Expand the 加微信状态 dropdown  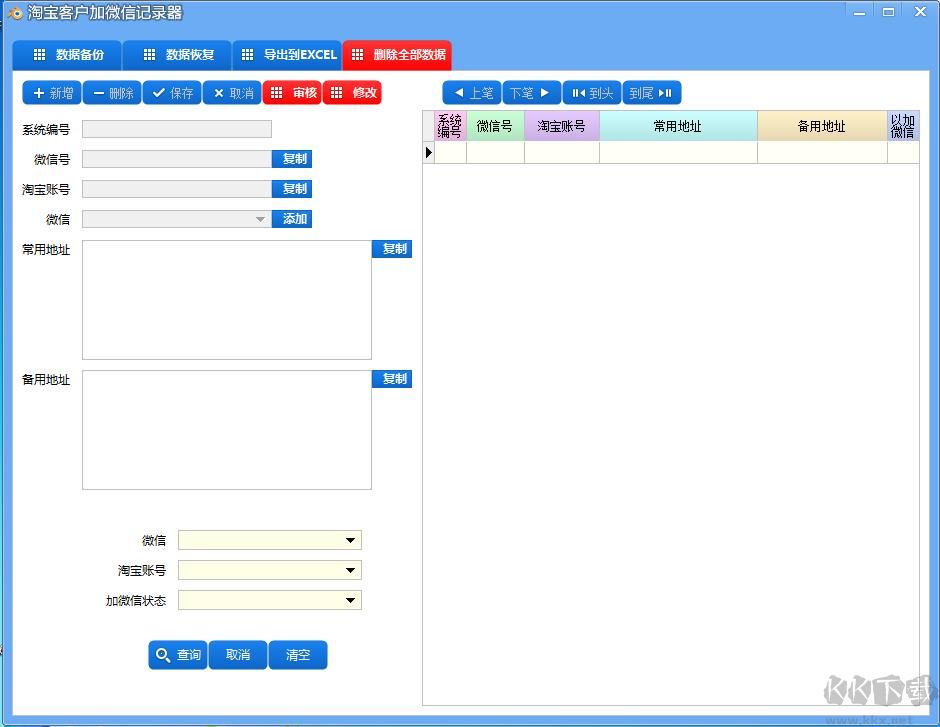[350, 601]
